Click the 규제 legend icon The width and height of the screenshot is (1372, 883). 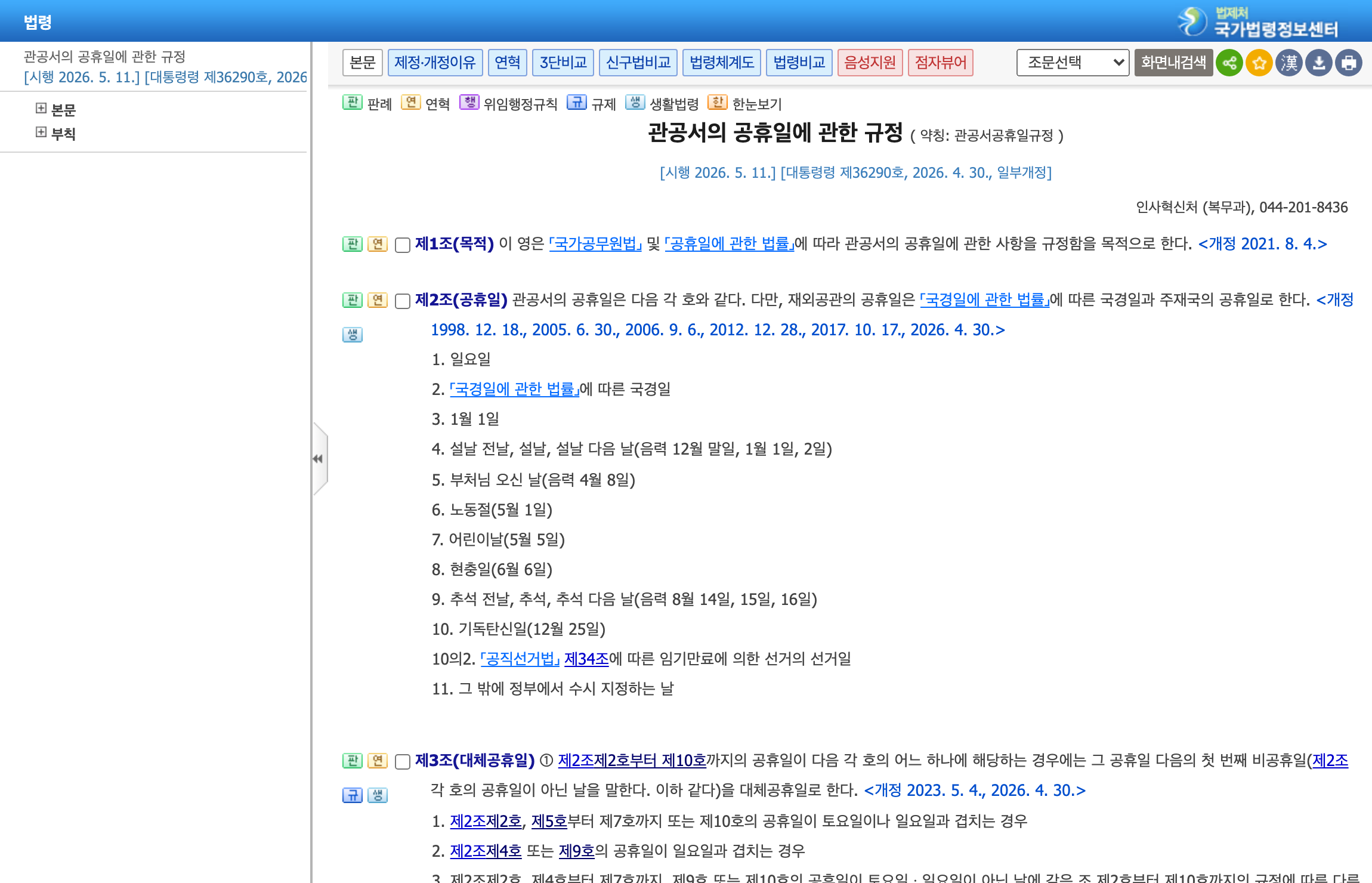[577, 103]
